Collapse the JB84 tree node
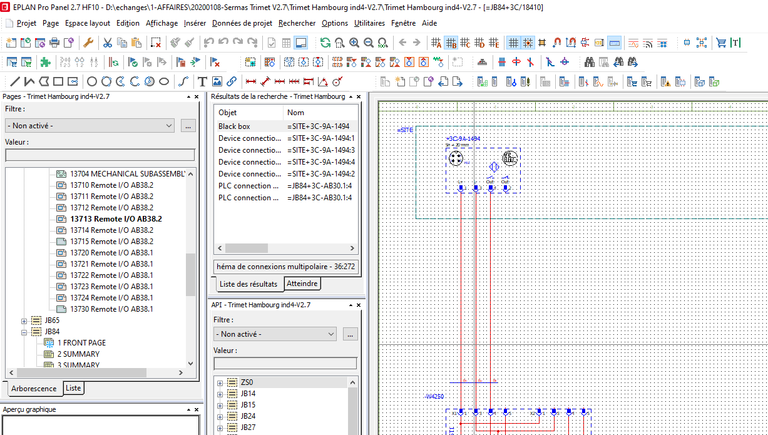This screenshot has height=435, width=768. (x=24, y=332)
